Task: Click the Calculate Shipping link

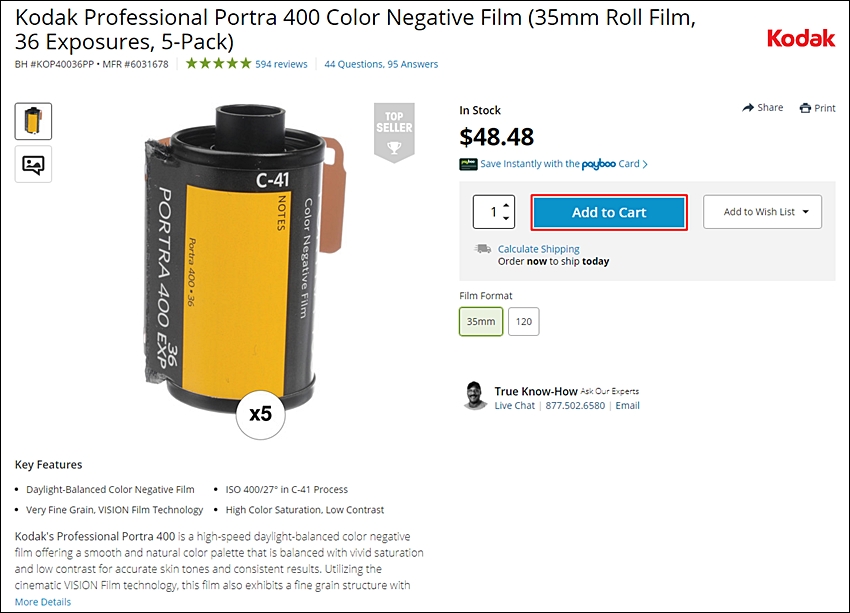Action: click(x=538, y=249)
